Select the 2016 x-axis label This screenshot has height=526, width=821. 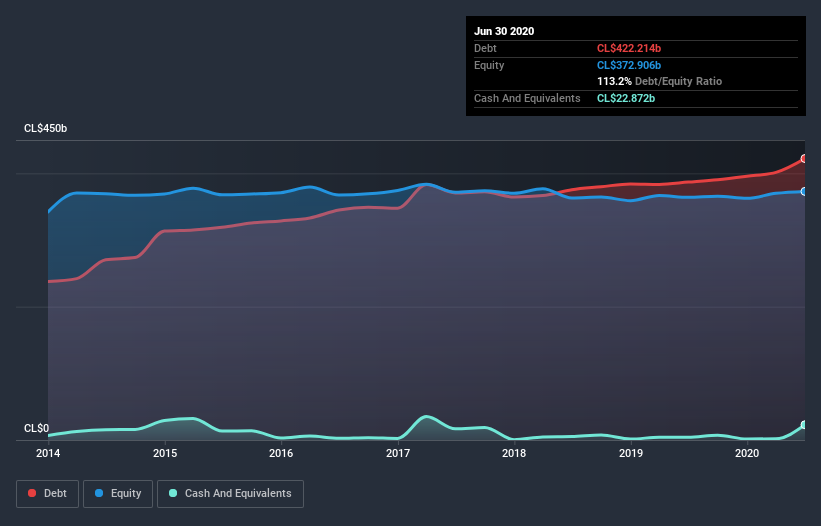281,453
